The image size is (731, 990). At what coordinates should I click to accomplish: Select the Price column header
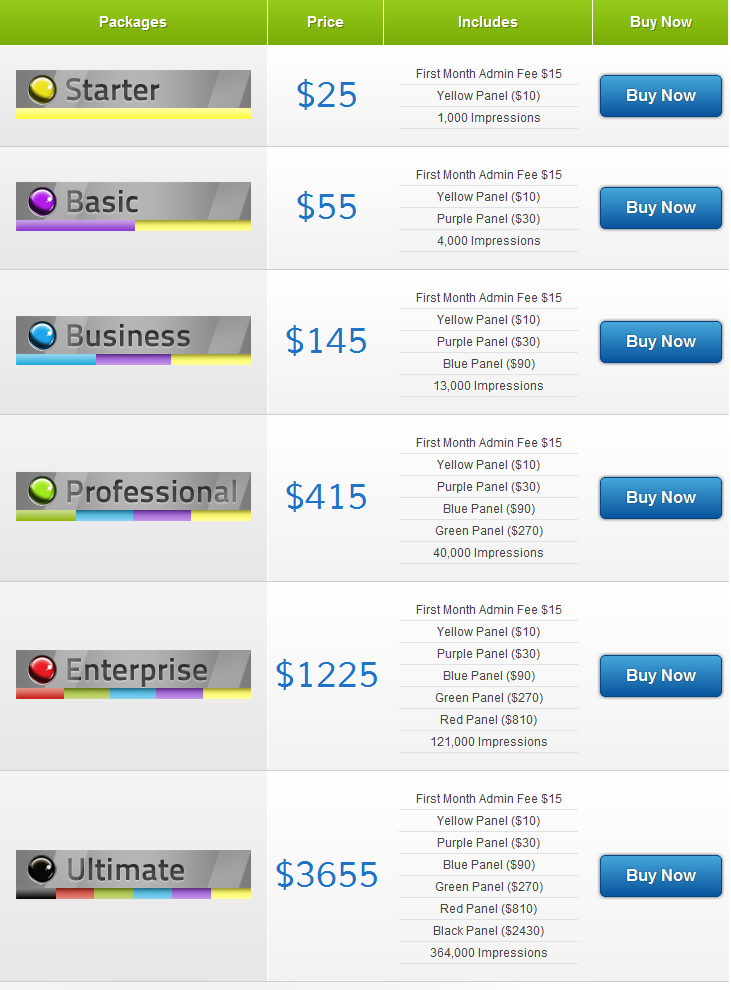pyautogui.click(x=325, y=22)
